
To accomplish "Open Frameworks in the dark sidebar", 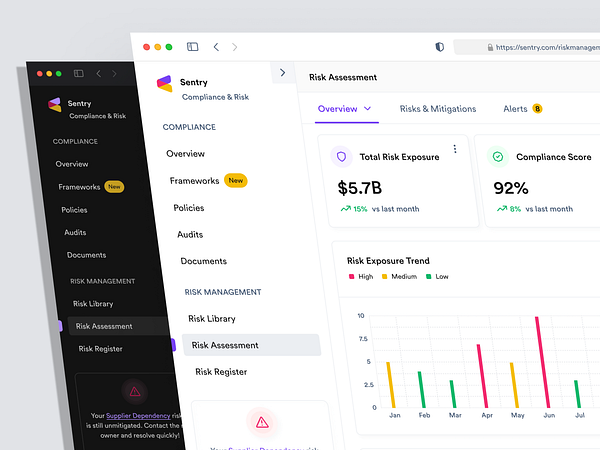I will [79, 187].
